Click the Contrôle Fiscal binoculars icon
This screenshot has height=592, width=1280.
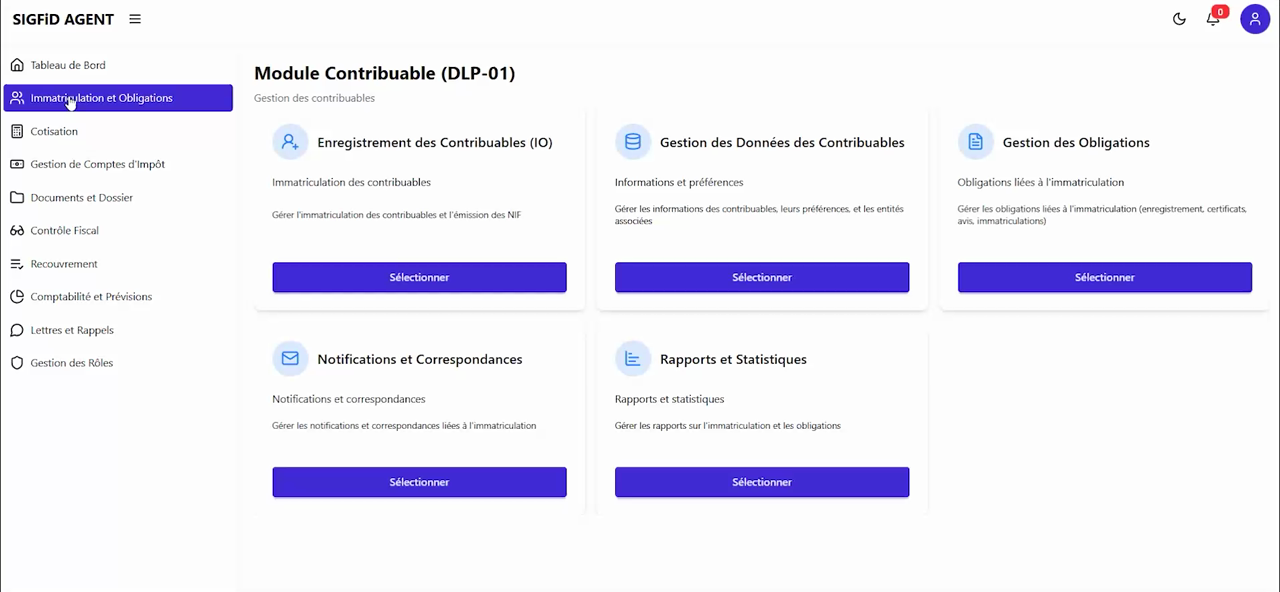tap(17, 230)
